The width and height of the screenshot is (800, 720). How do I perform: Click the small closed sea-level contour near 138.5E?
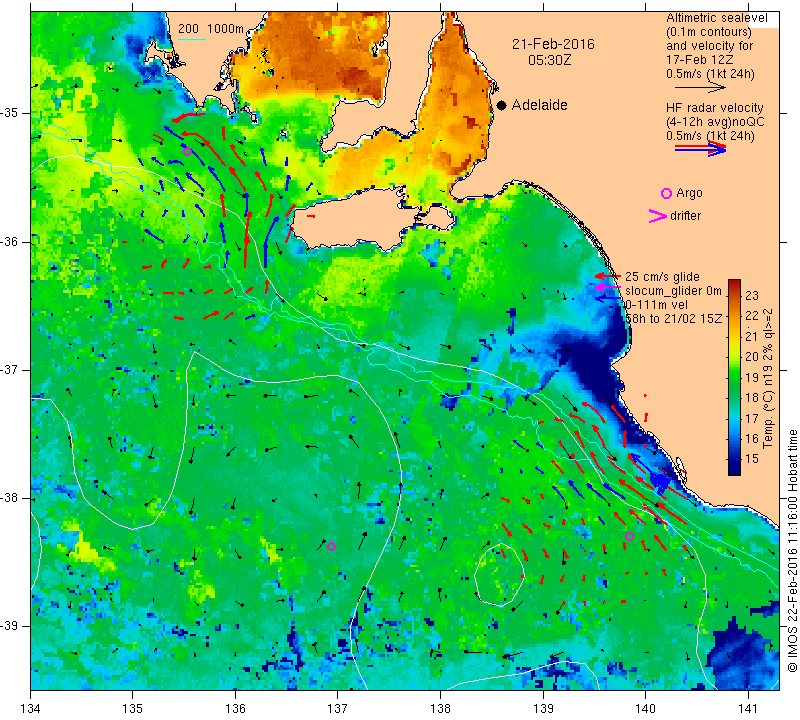tap(499, 574)
